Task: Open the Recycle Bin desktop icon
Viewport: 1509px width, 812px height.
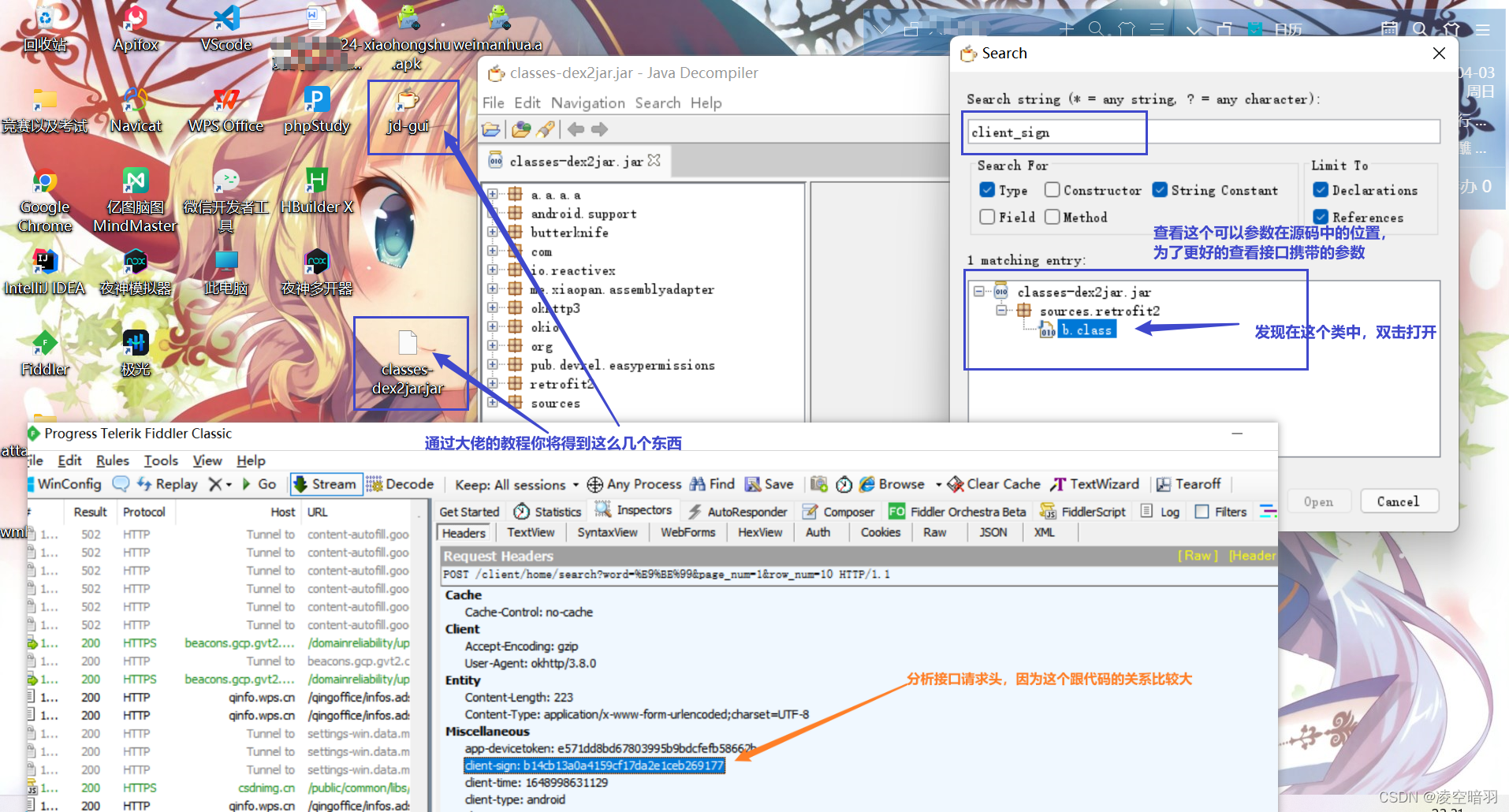Action: pos(45,28)
